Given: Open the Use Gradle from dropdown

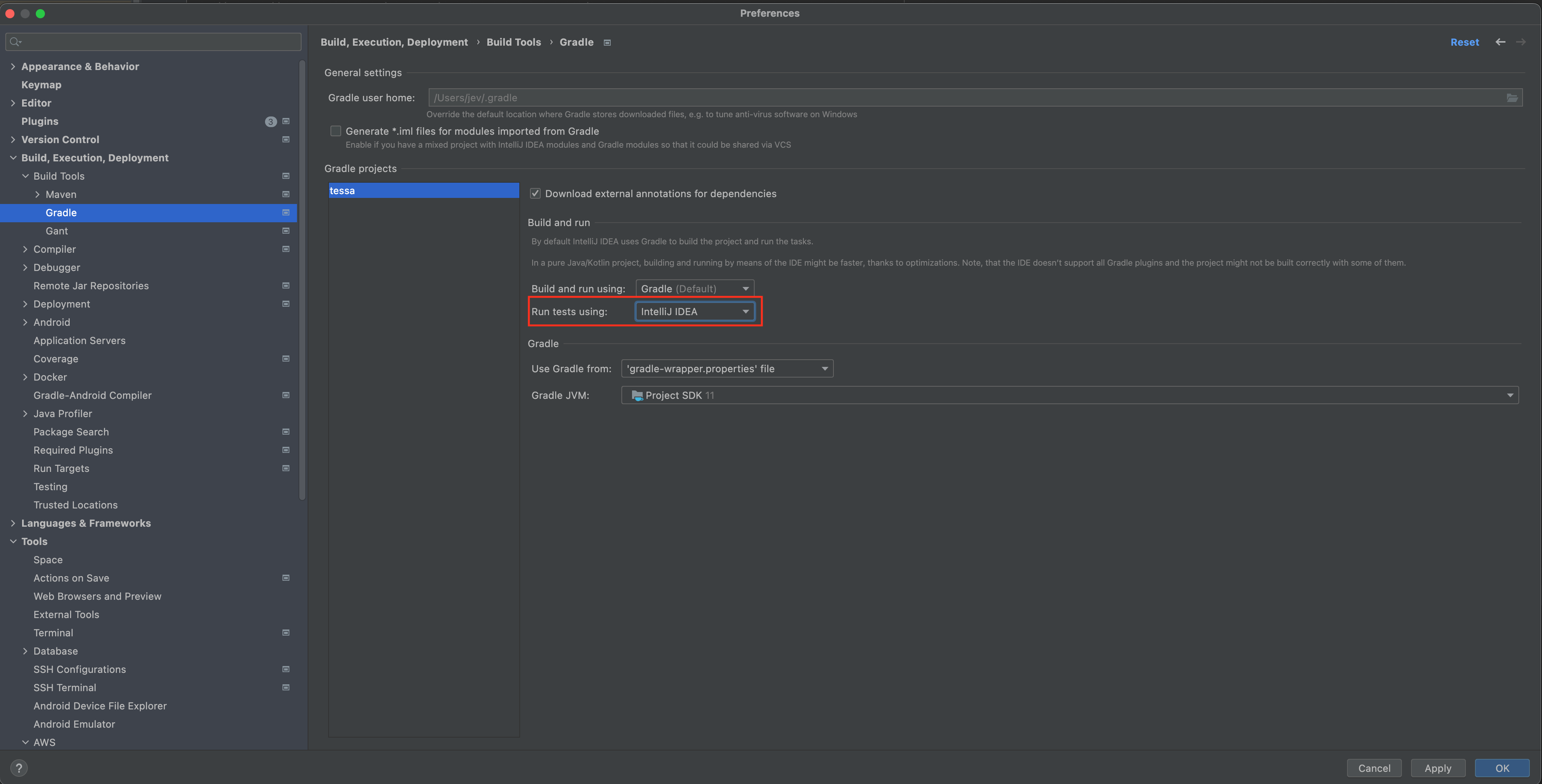Looking at the screenshot, I should pos(727,369).
